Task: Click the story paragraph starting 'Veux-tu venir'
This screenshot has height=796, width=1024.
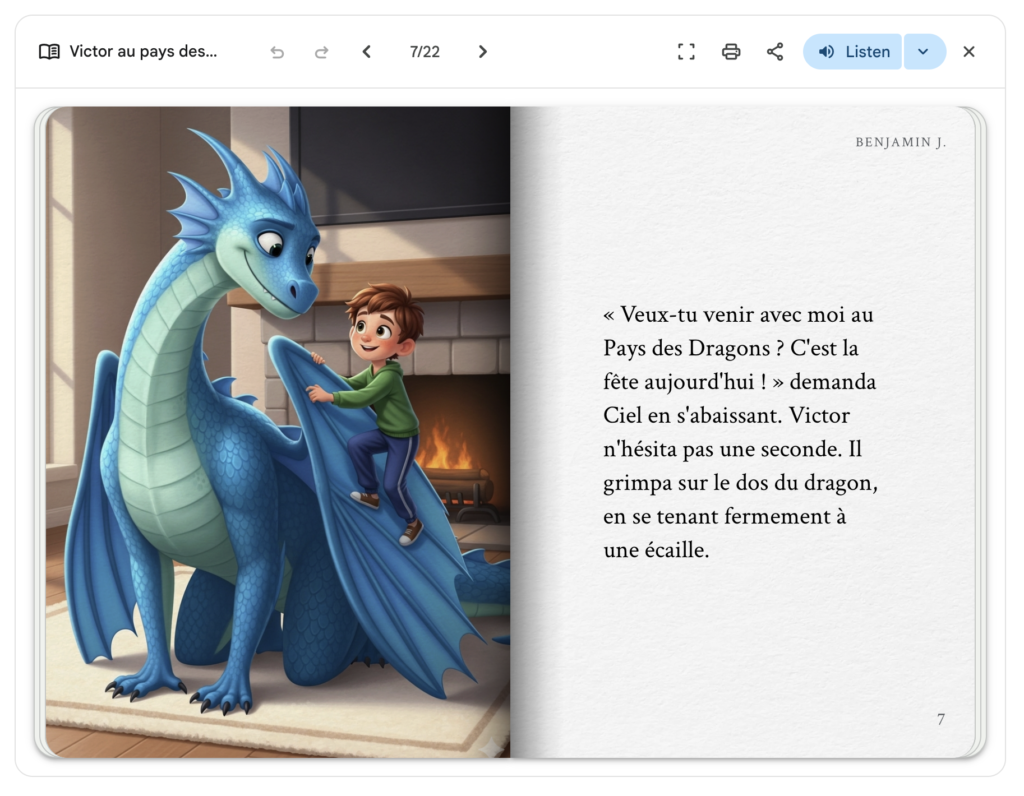Action: point(740,432)
